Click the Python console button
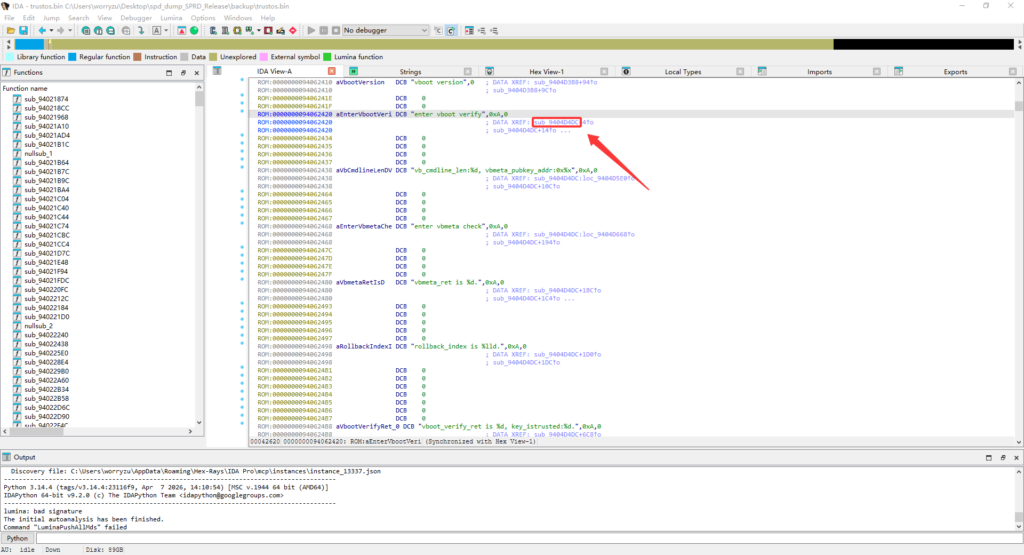 (x=18, y=538)
